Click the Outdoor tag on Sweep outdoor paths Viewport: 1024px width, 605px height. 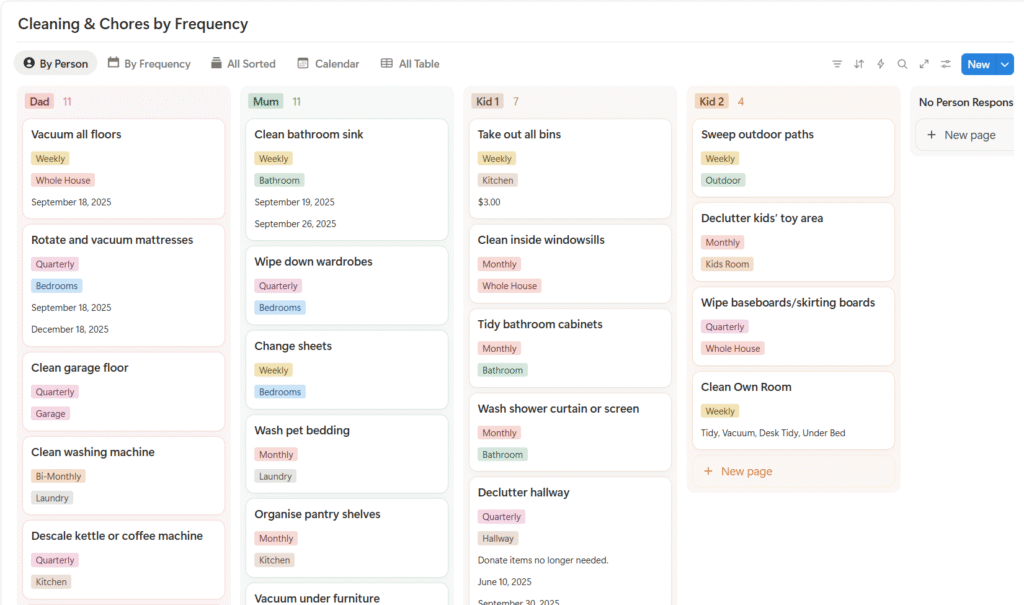coord(723,181)
